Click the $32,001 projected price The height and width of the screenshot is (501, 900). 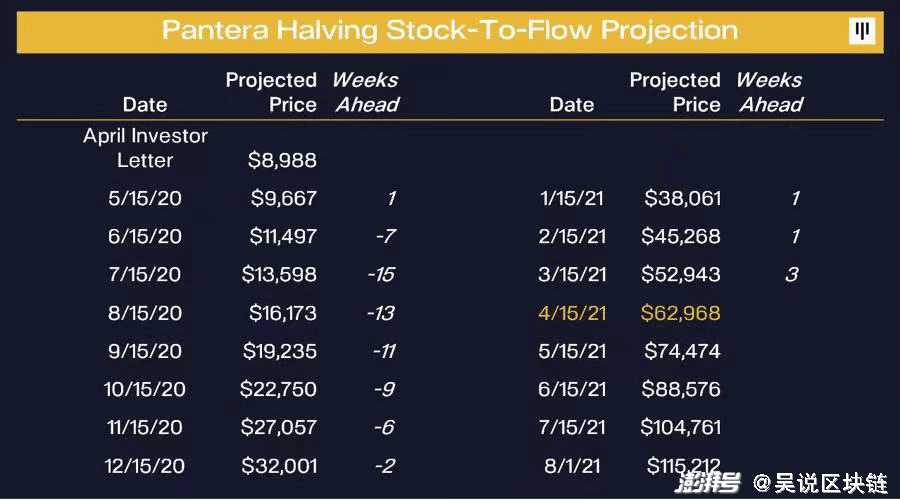(x=279, y=465)
